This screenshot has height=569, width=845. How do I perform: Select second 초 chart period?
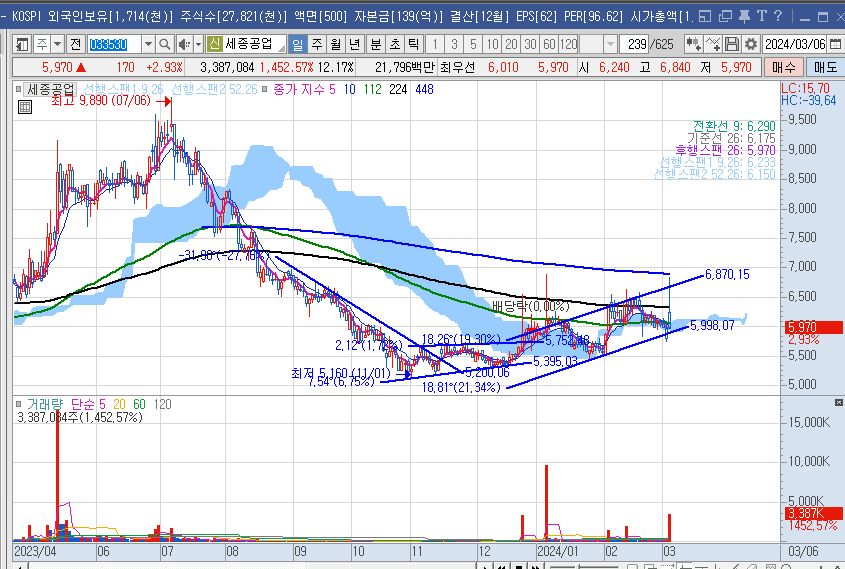[395, 44]
